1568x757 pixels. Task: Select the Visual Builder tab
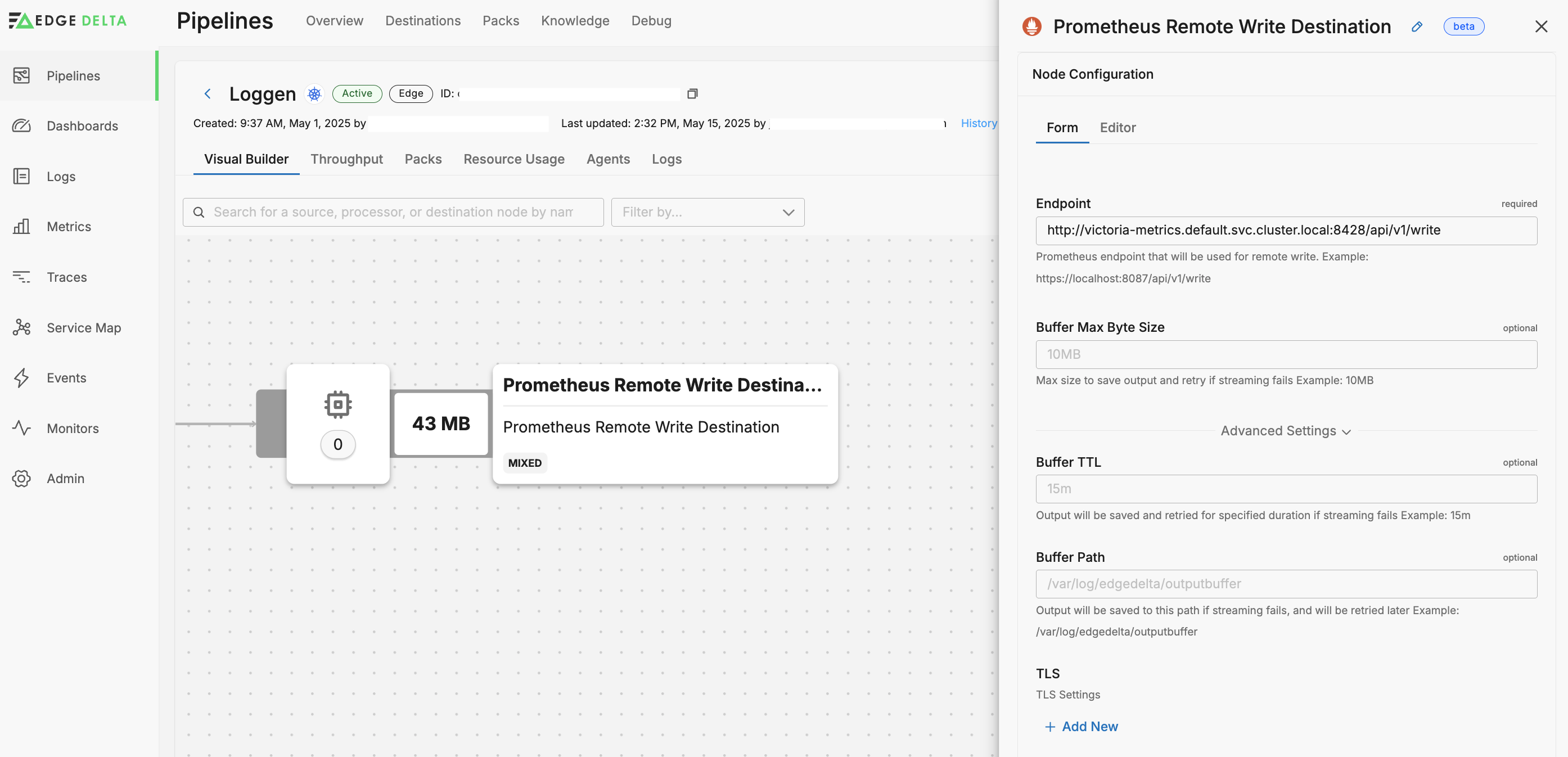click(246, 159)
